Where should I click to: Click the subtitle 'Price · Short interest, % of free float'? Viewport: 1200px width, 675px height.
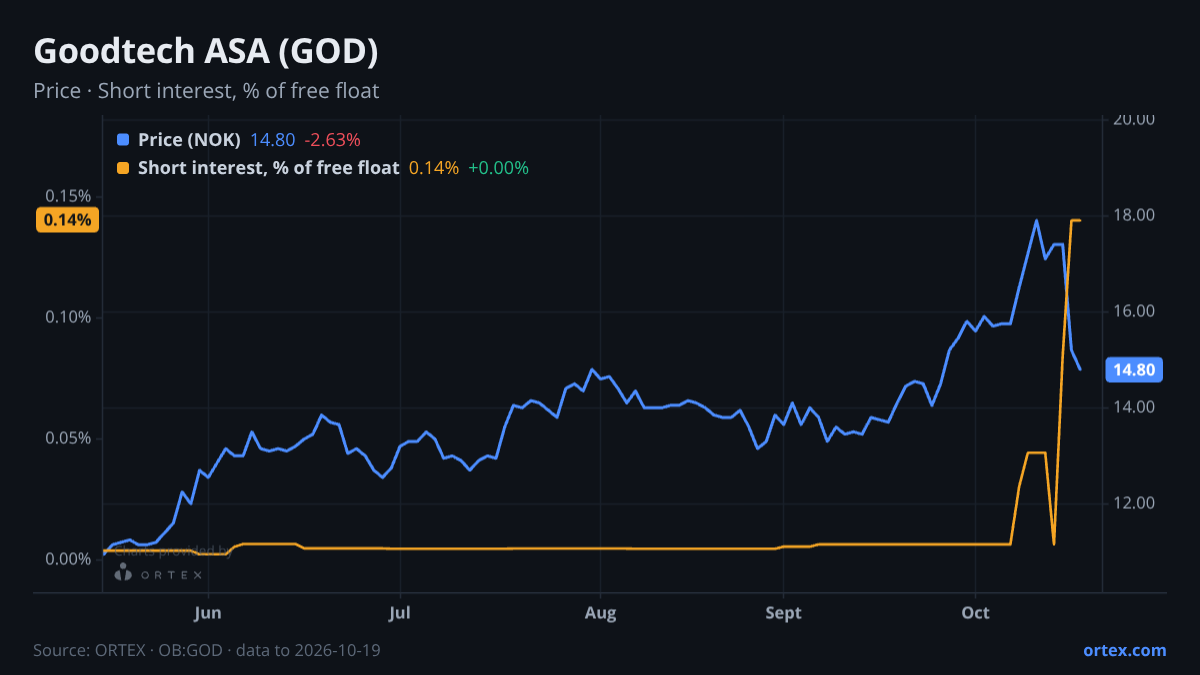206,91
